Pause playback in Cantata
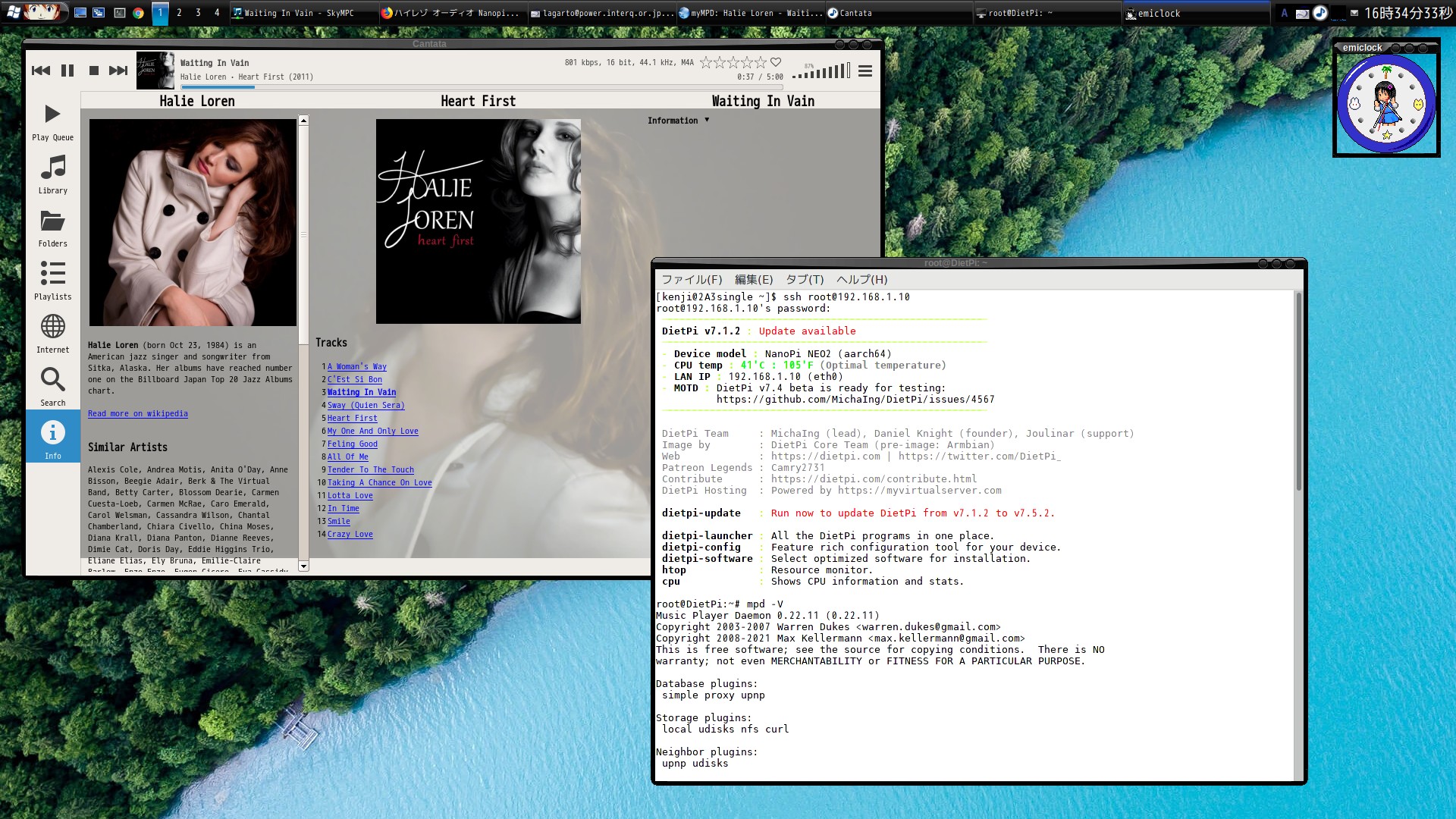 (x=67, y=71)
